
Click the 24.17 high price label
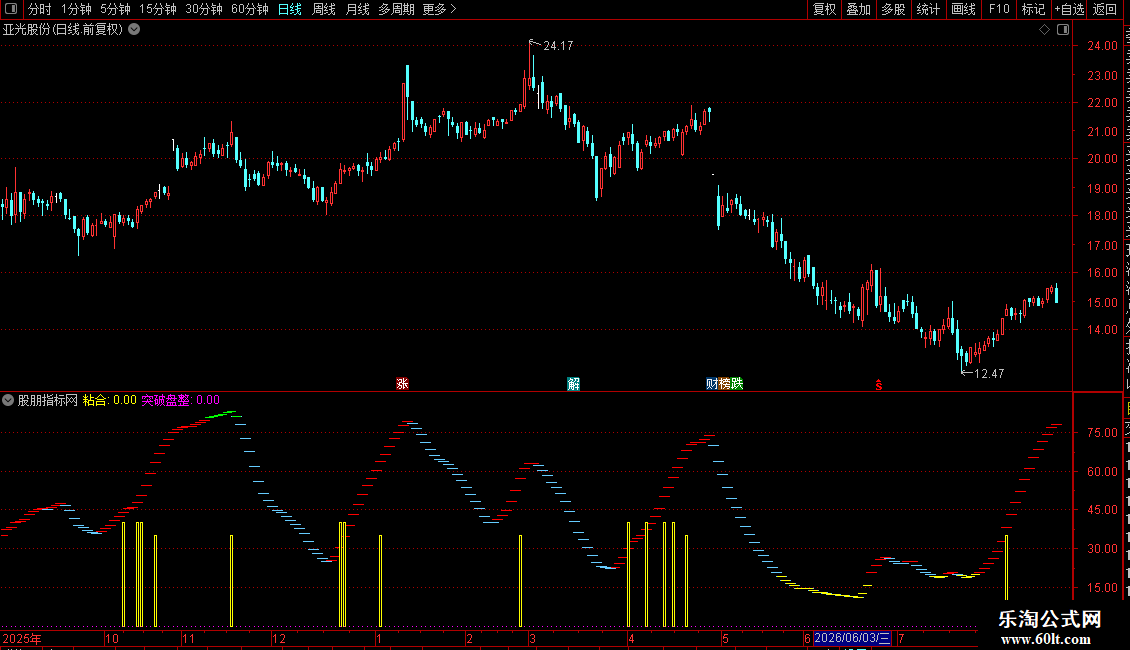coord(558,46)
